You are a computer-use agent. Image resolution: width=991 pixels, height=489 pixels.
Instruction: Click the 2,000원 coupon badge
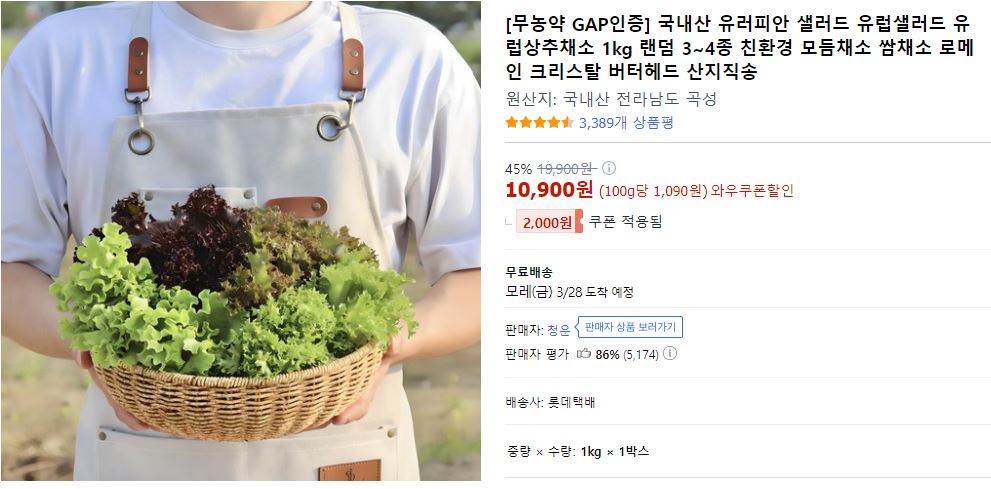(549, 222)
